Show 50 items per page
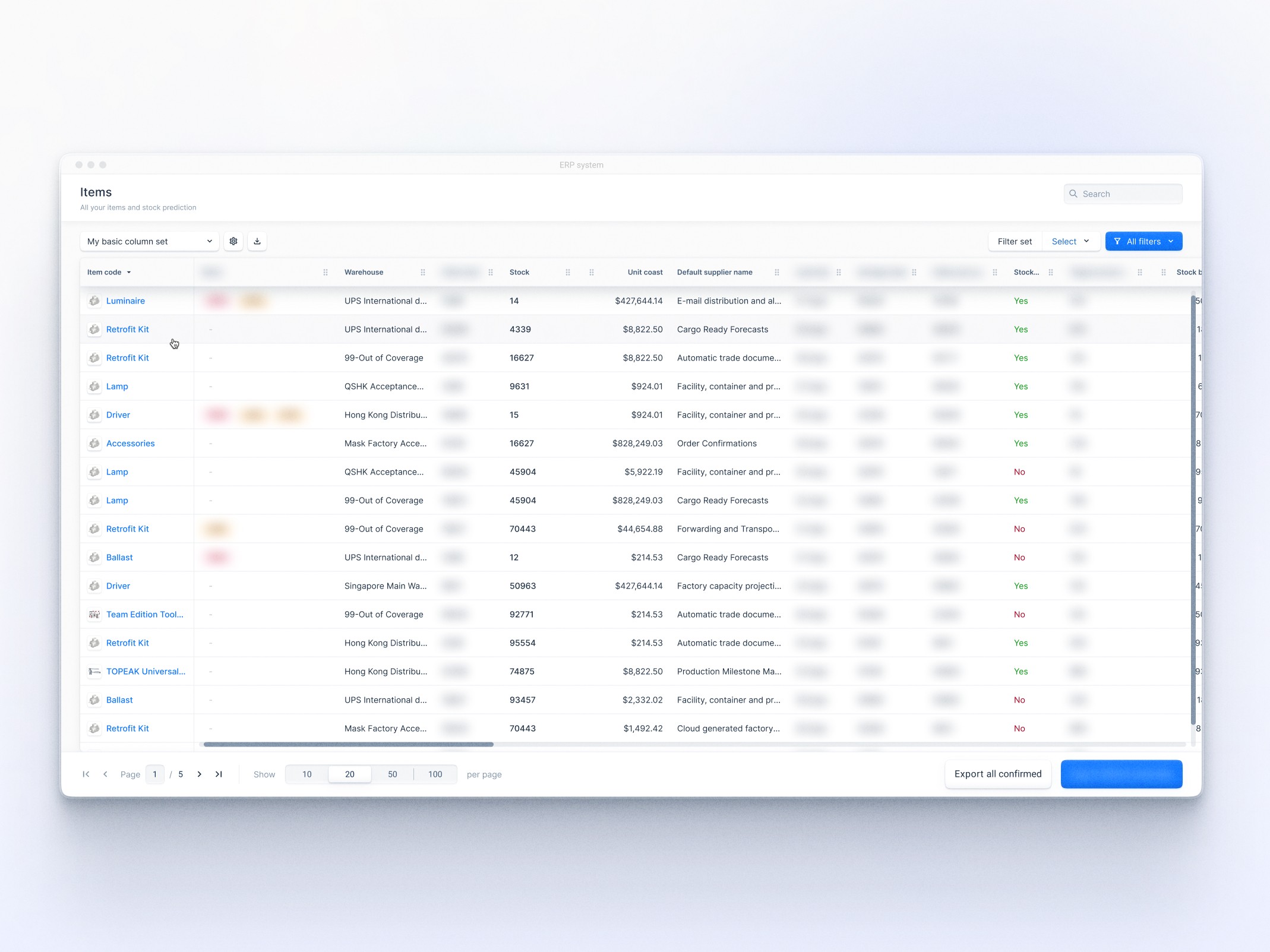Viewport: 1270px width, 952px height. [x=393, y=774]
